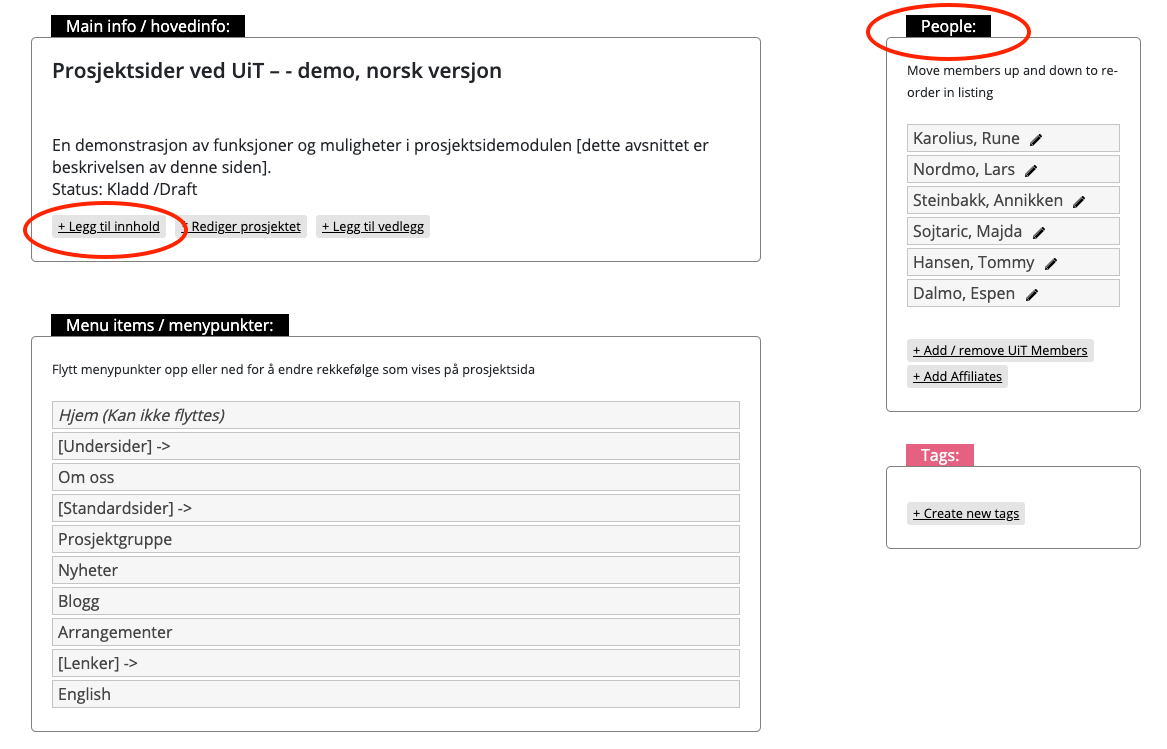Image resolution: width=1167 pixels, height=749 pixels.
Task: Select the 'Om oss' menu item
Action: pyautogui.click(x=395, y=477)
